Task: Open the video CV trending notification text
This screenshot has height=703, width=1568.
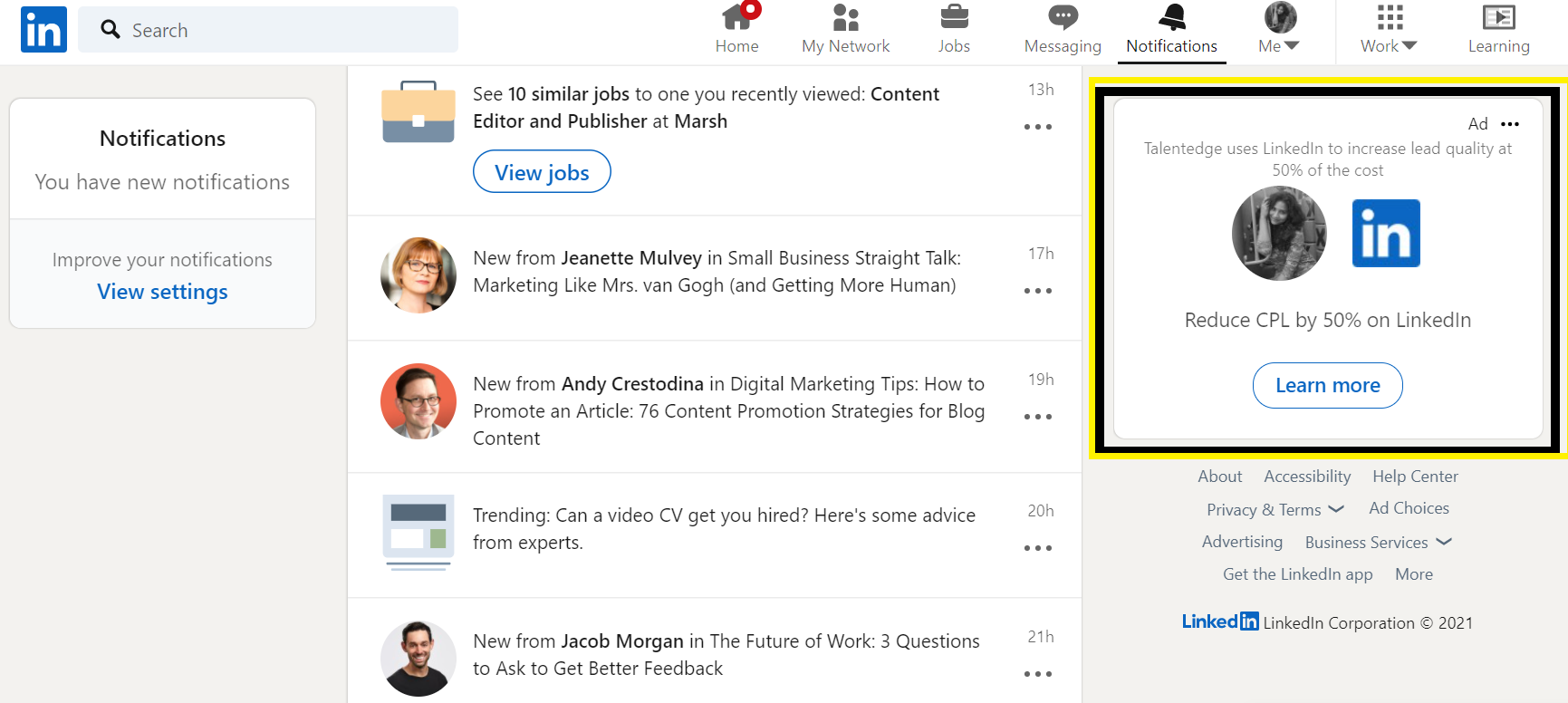Action: click(x=724, y=529)
